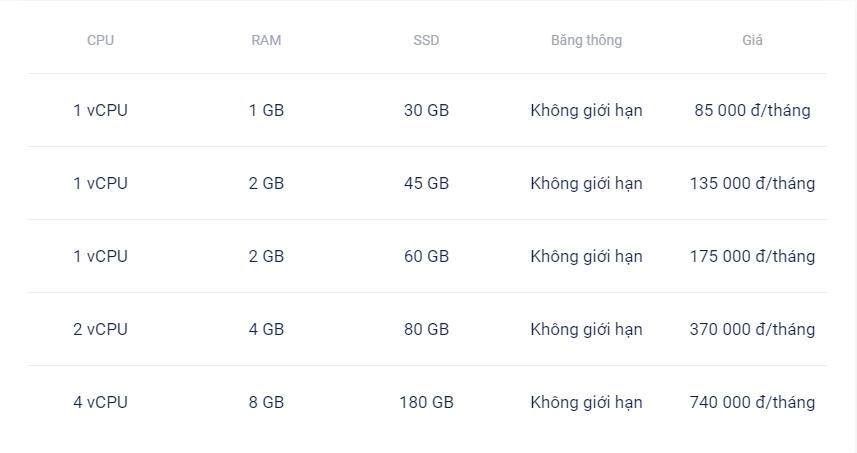Click the CPU column header
This screenshot has height=453, width=857.
(x=100, y=40)
